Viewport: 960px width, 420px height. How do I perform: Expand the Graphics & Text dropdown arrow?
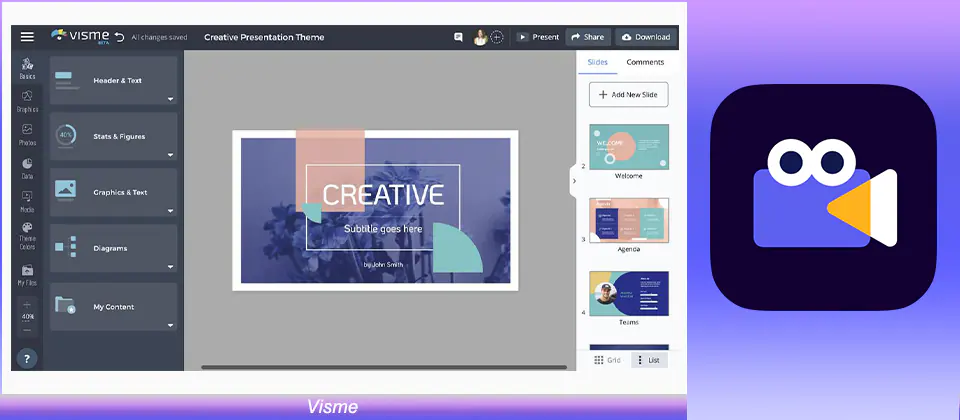pos(170,211)
